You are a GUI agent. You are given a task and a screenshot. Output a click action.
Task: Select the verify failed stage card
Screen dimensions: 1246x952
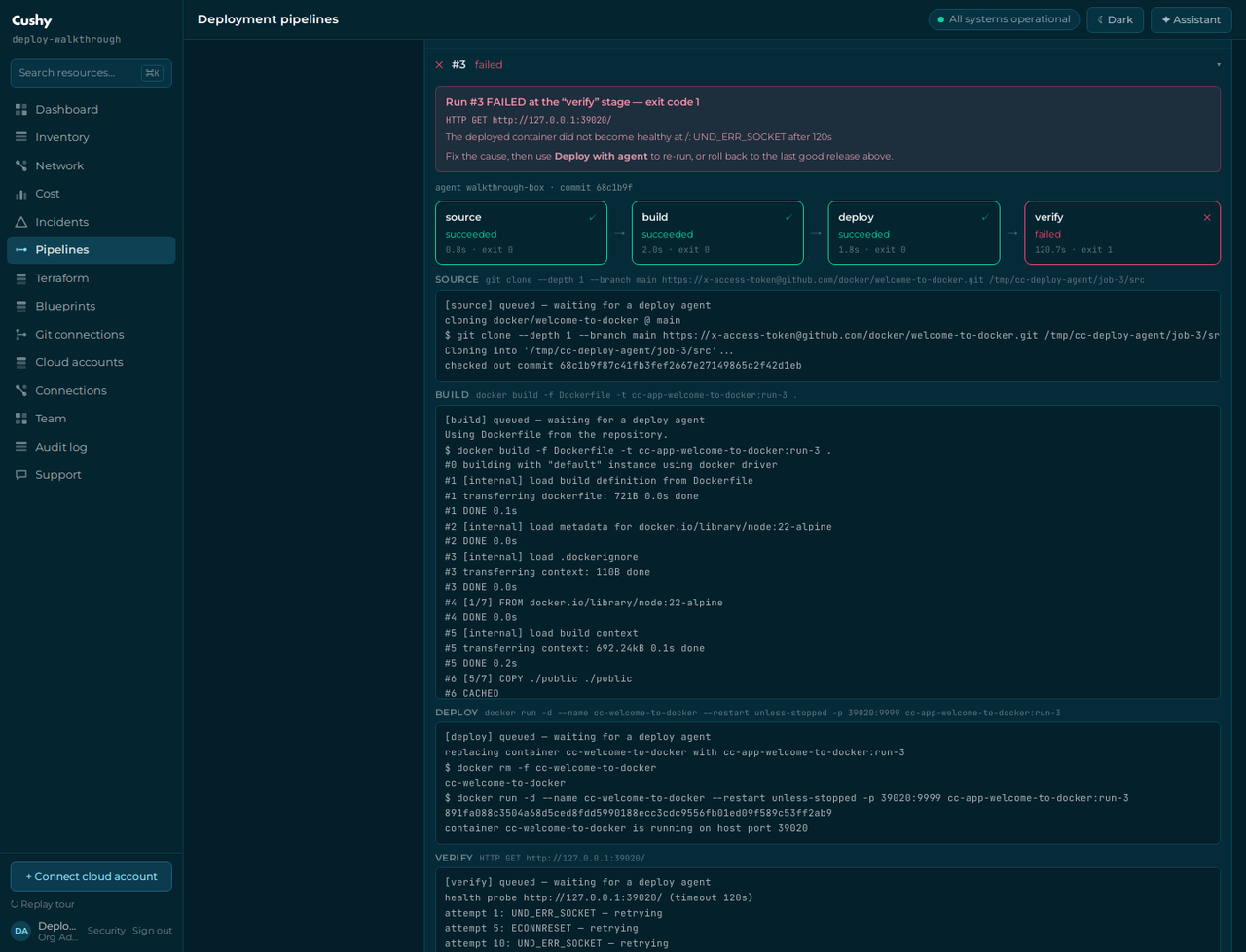coord(1122,233)
